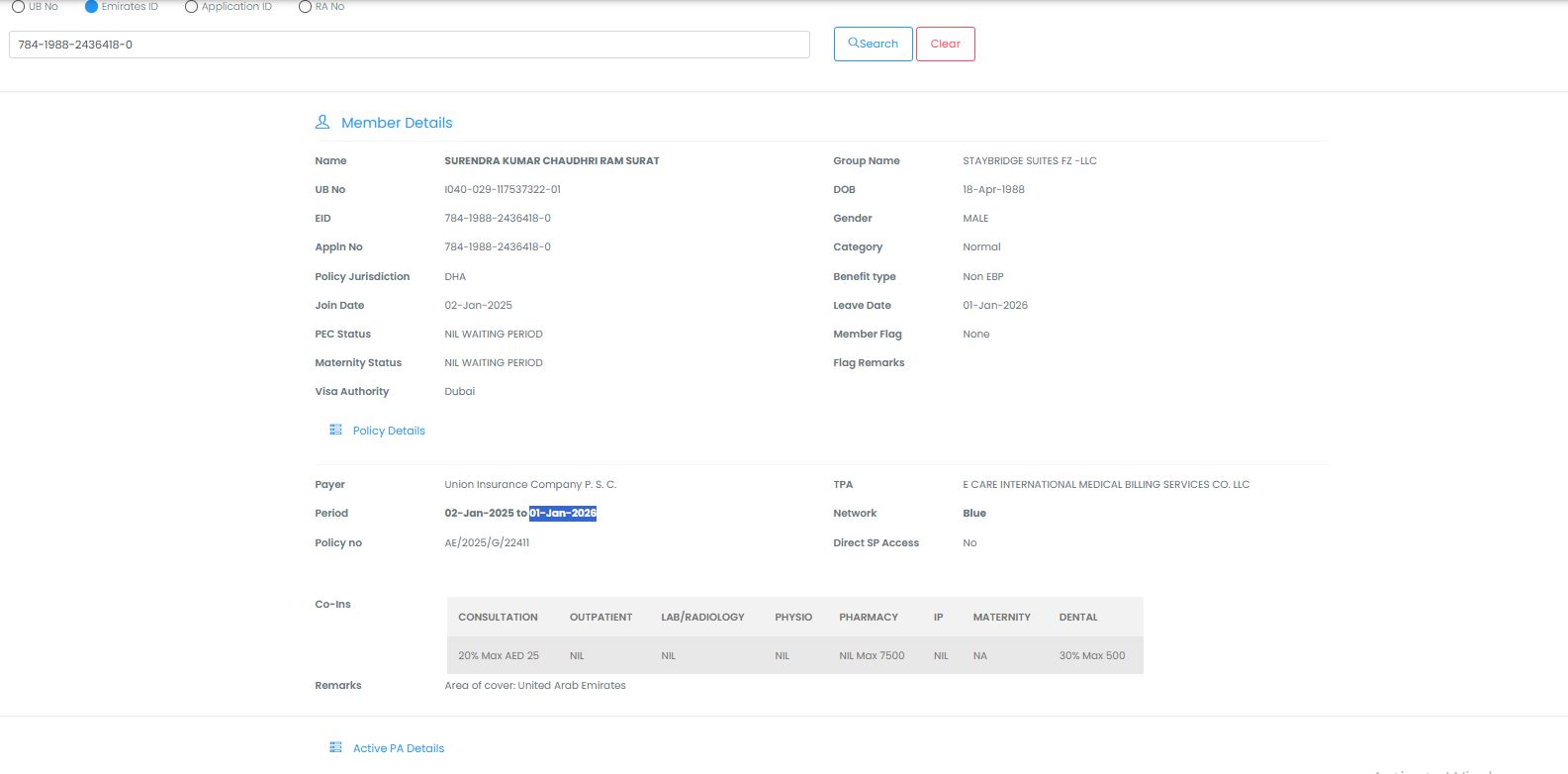Click the Member Details person icon
The image size is (1568, 774).
(323, 123)
